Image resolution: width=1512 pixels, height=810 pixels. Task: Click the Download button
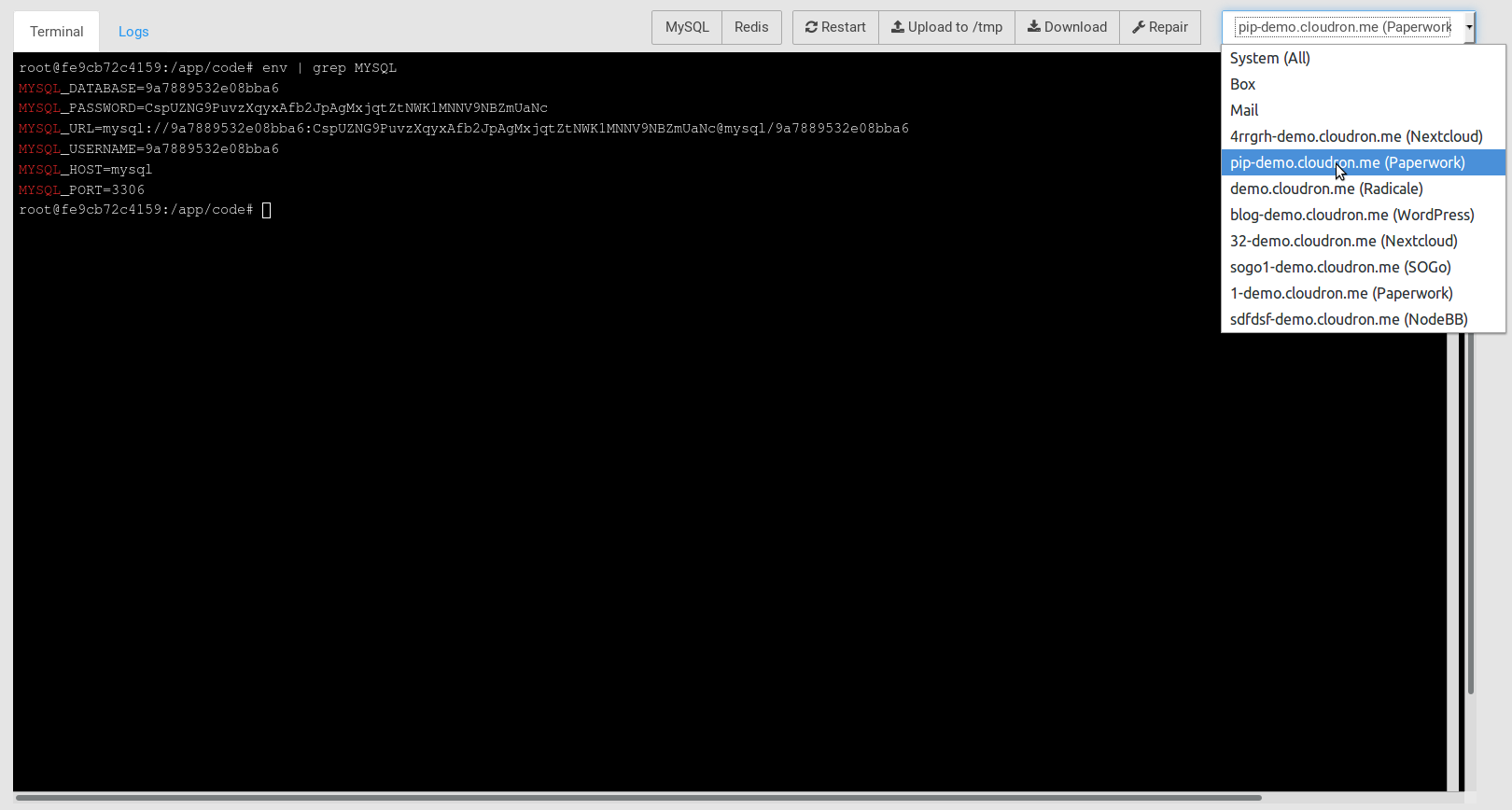click(x=1067, y=27)
